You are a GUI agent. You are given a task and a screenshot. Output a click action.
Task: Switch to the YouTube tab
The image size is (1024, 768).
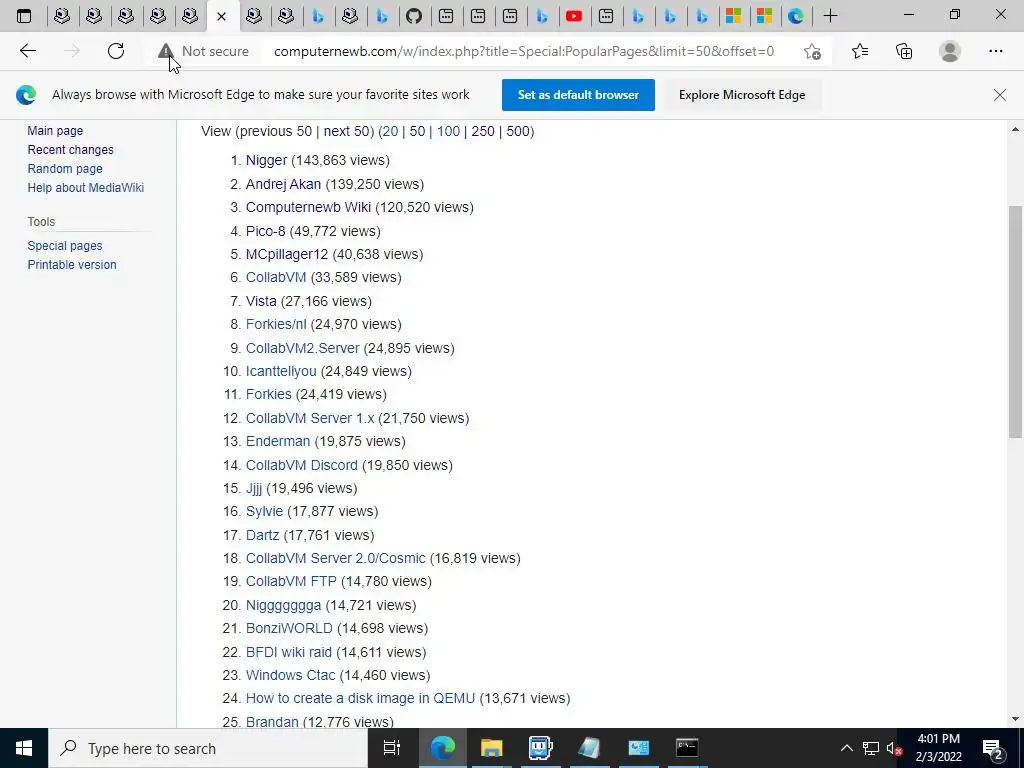point(574,16)
